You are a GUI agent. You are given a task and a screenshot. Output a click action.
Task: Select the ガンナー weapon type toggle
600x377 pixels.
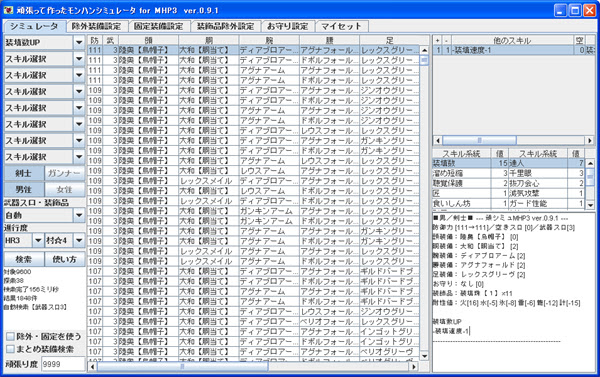(64, 173)
